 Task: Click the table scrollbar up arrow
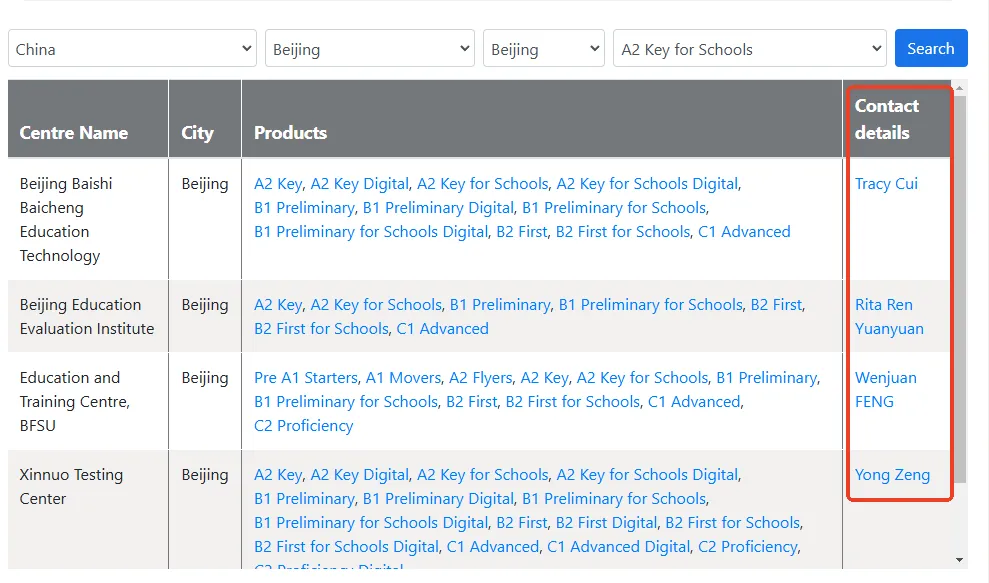coord(960,88)
